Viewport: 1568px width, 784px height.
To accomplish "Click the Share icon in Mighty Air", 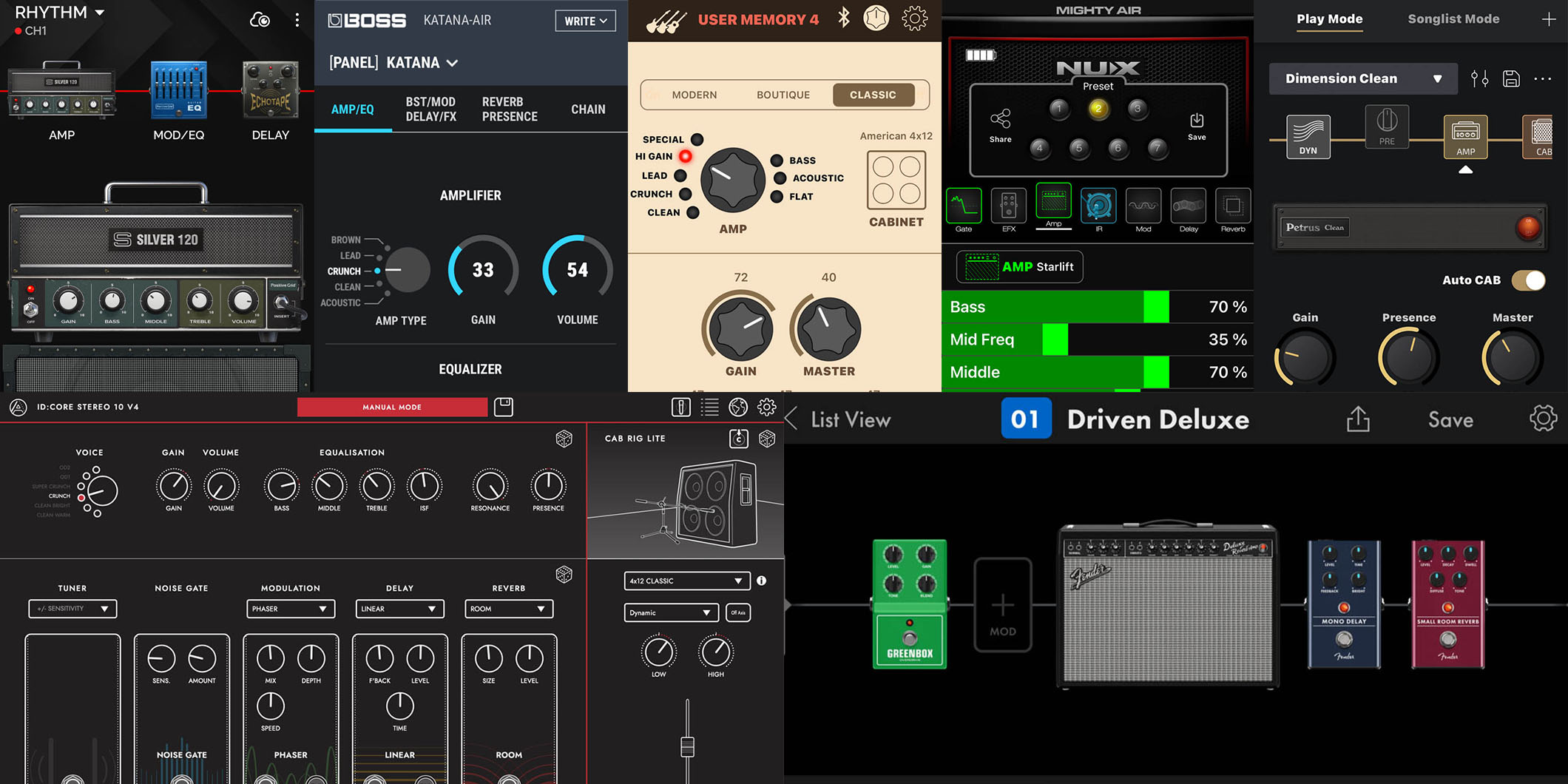I will 1000,125.
